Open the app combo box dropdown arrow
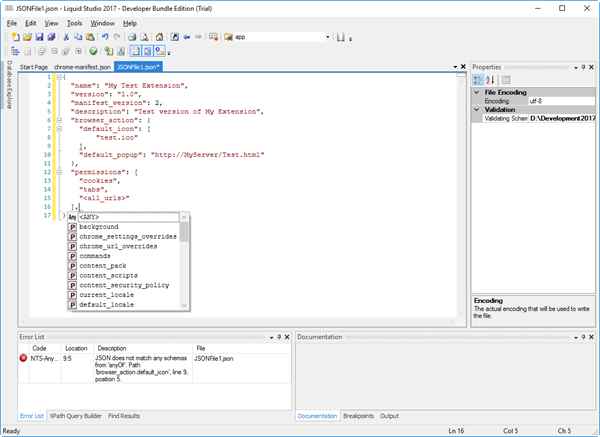Image resolution: width=600 pixels, height=437 pixels. point(328,37)
